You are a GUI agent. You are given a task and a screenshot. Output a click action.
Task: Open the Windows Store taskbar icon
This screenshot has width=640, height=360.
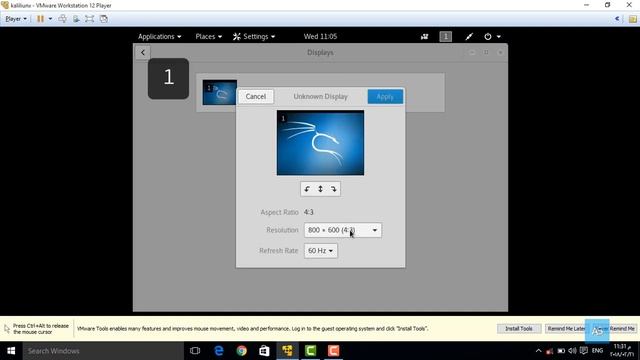(x=264, y=351)
